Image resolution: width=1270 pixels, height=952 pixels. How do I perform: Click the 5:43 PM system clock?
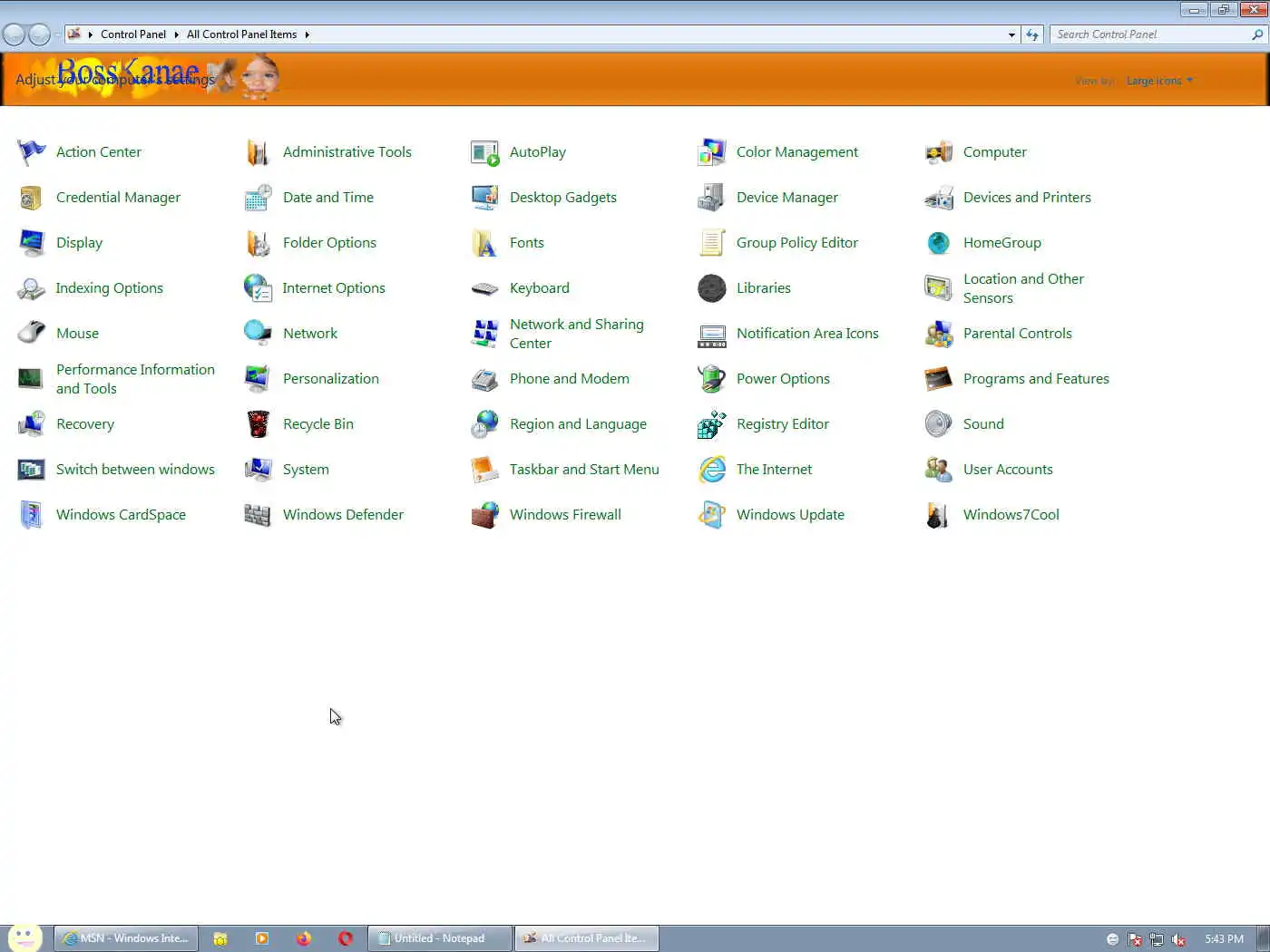[x=1224, y=939]
